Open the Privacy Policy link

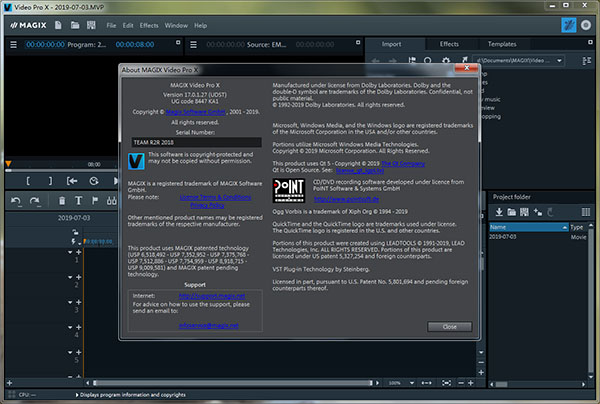point(207,205)
